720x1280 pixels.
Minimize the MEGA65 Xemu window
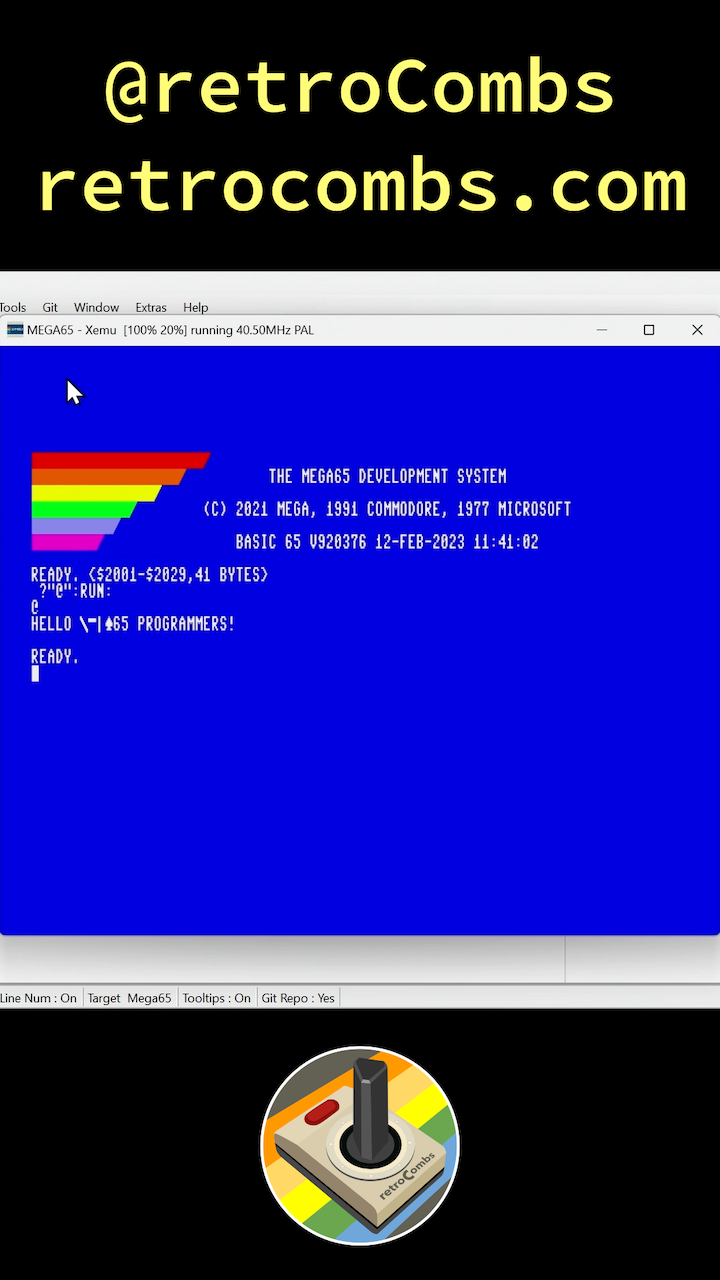(x=602, y=330)
